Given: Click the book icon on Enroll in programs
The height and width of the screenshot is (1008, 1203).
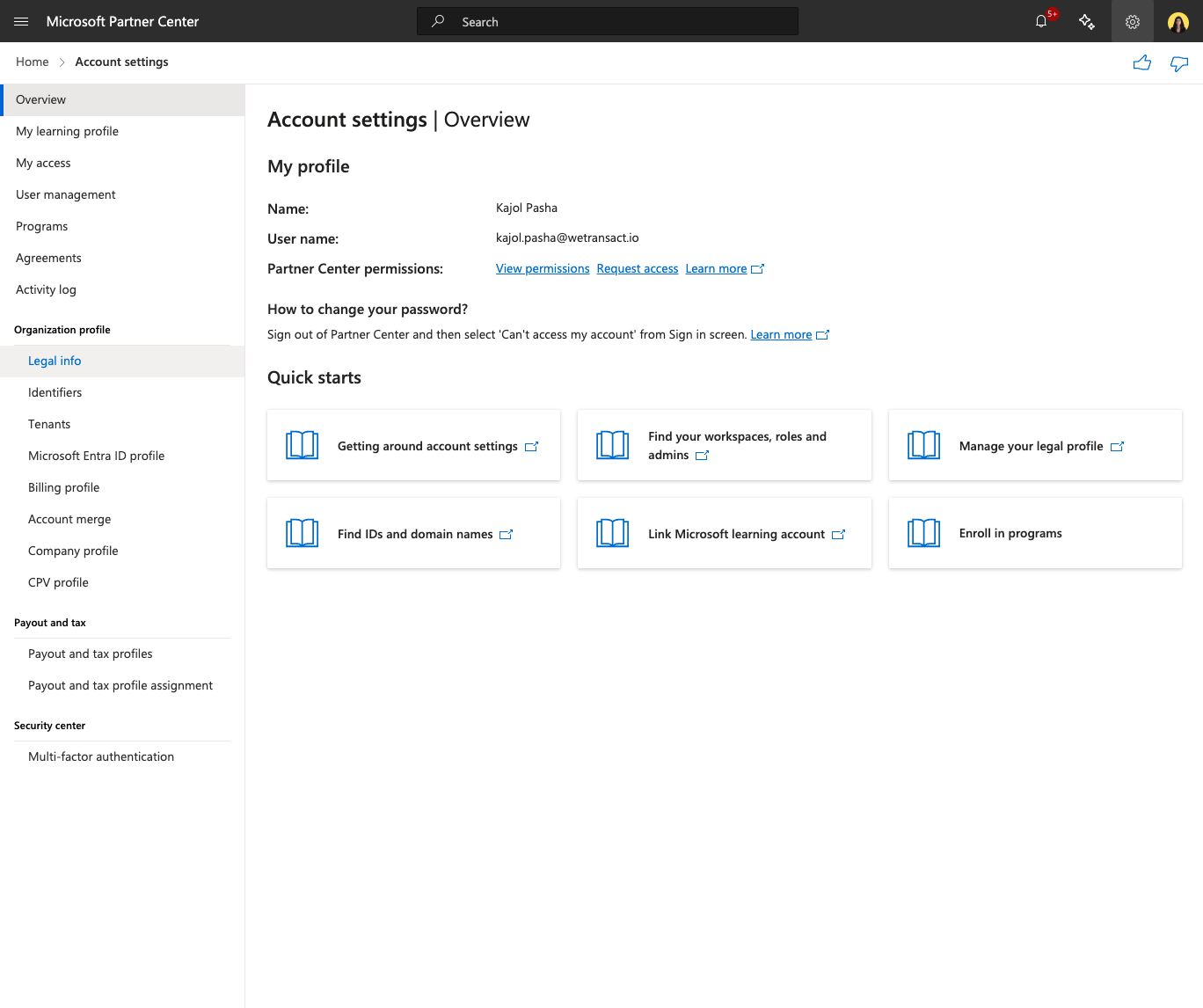Looking at the screenshot, I should coord(924,533).
